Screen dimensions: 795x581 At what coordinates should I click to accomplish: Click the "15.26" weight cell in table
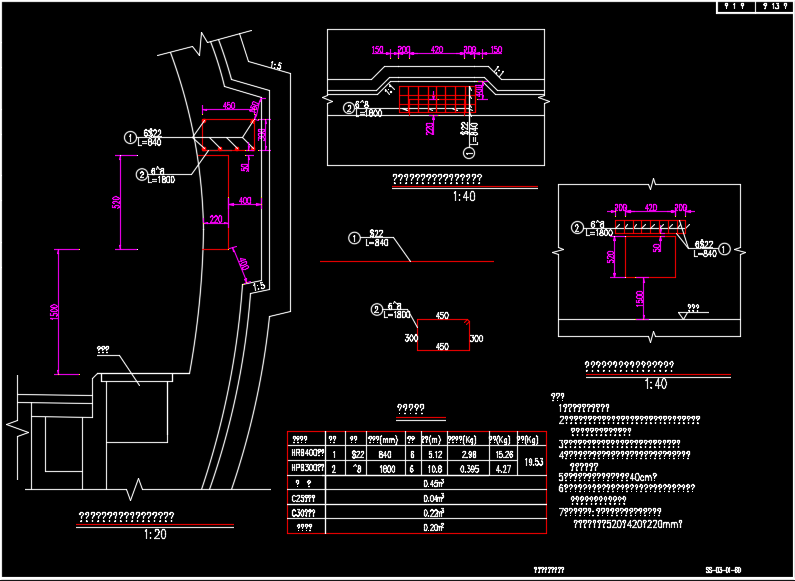tap(504, 455)
